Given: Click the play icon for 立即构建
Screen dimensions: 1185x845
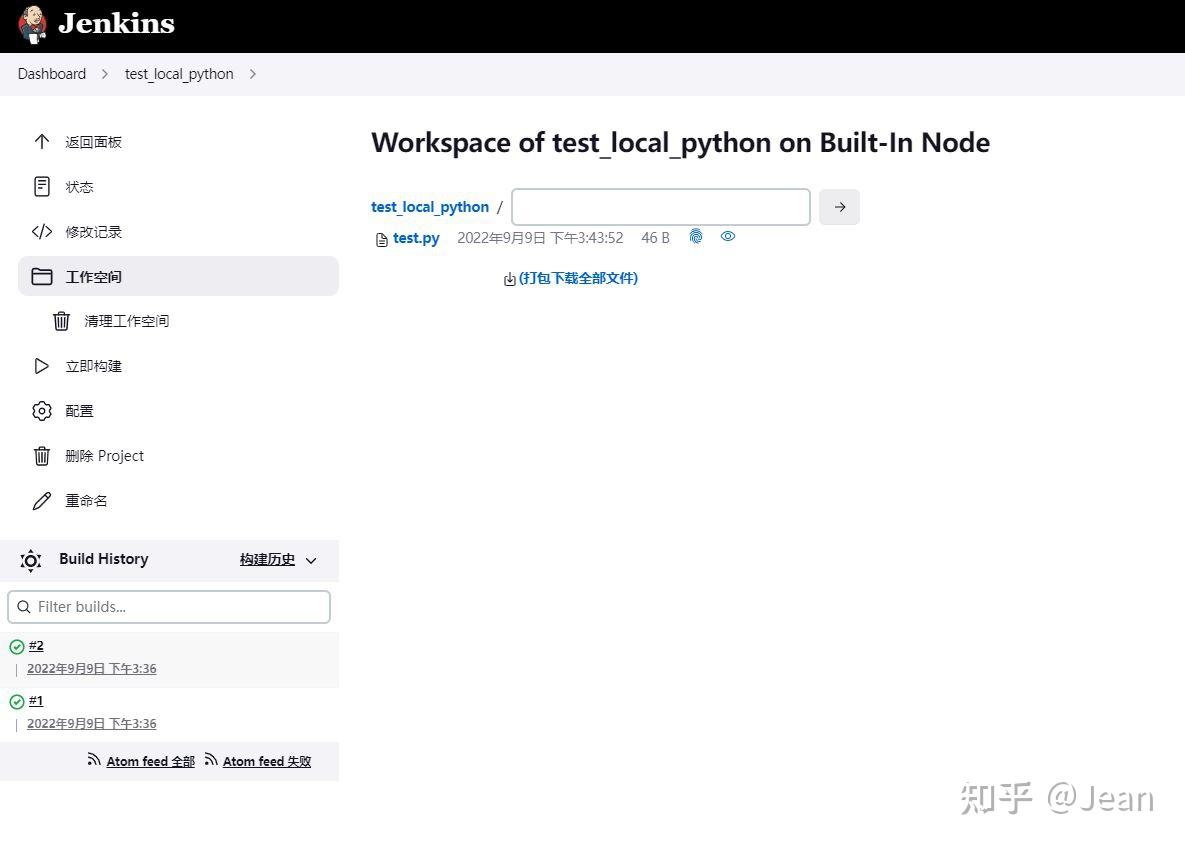Looking at the screenshot, I should point(41,366).
